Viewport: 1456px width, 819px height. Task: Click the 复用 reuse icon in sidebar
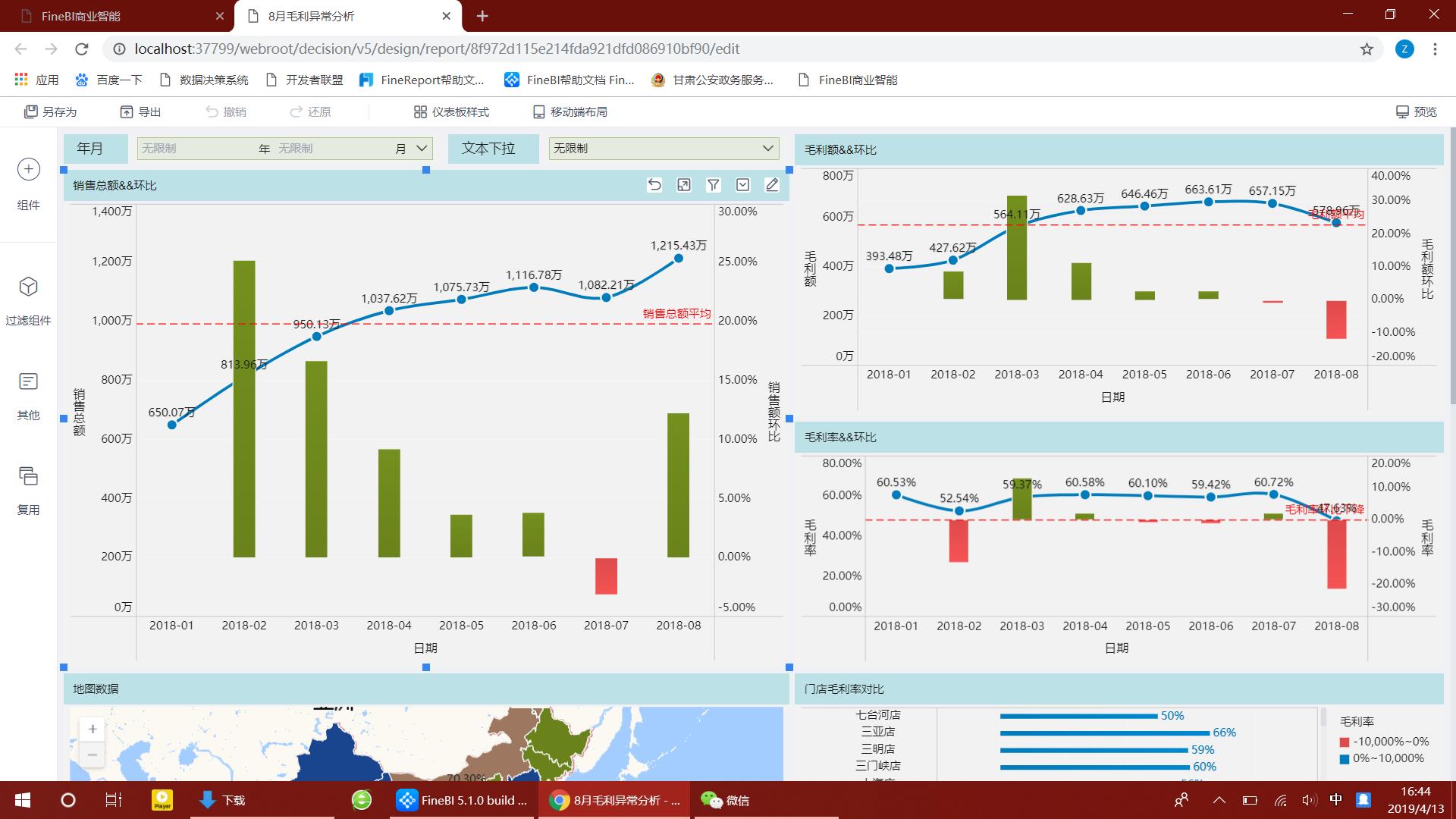coord(28,476)
